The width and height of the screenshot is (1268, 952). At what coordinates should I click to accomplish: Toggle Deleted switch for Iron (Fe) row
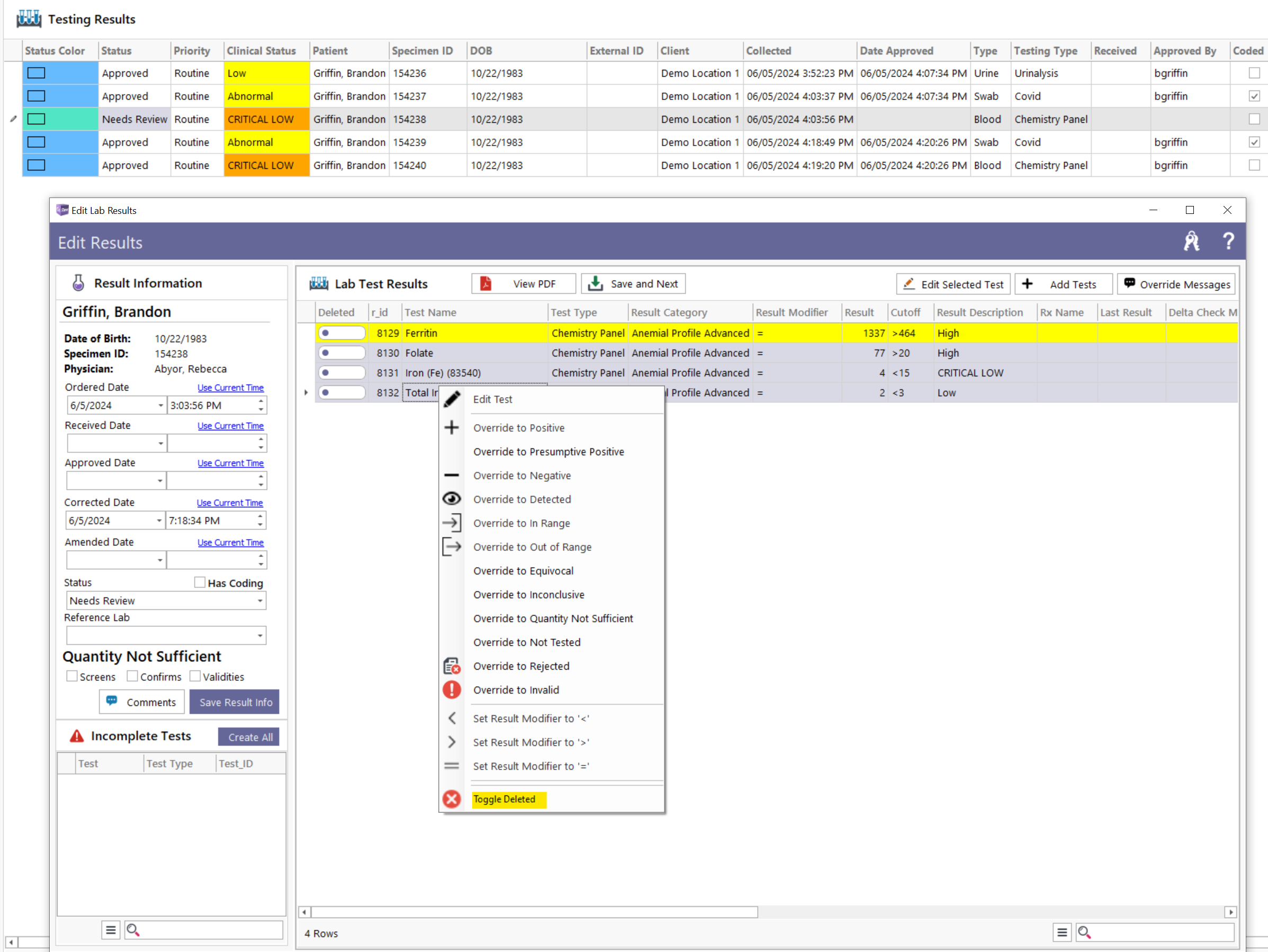[x=342, y=373]
